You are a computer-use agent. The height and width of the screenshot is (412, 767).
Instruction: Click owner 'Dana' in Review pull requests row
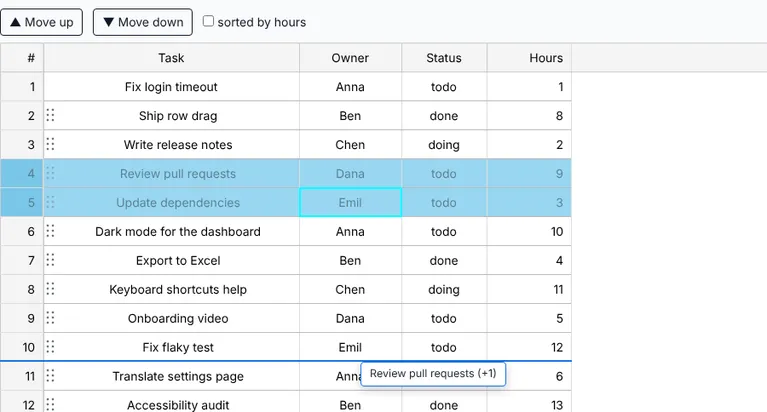(x=351, y=173)
